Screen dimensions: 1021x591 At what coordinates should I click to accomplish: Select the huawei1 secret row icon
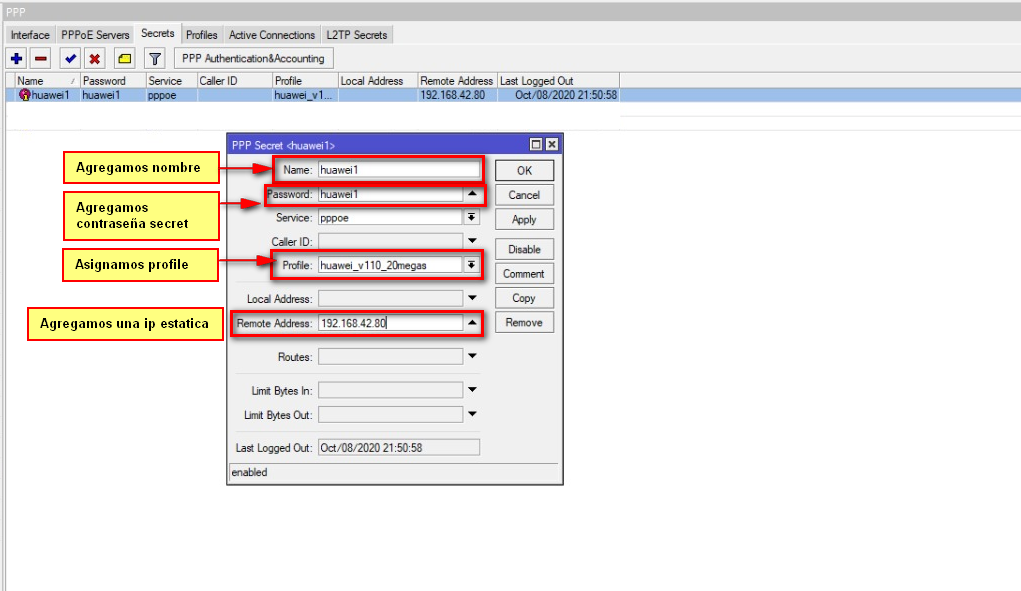point(25,95)
